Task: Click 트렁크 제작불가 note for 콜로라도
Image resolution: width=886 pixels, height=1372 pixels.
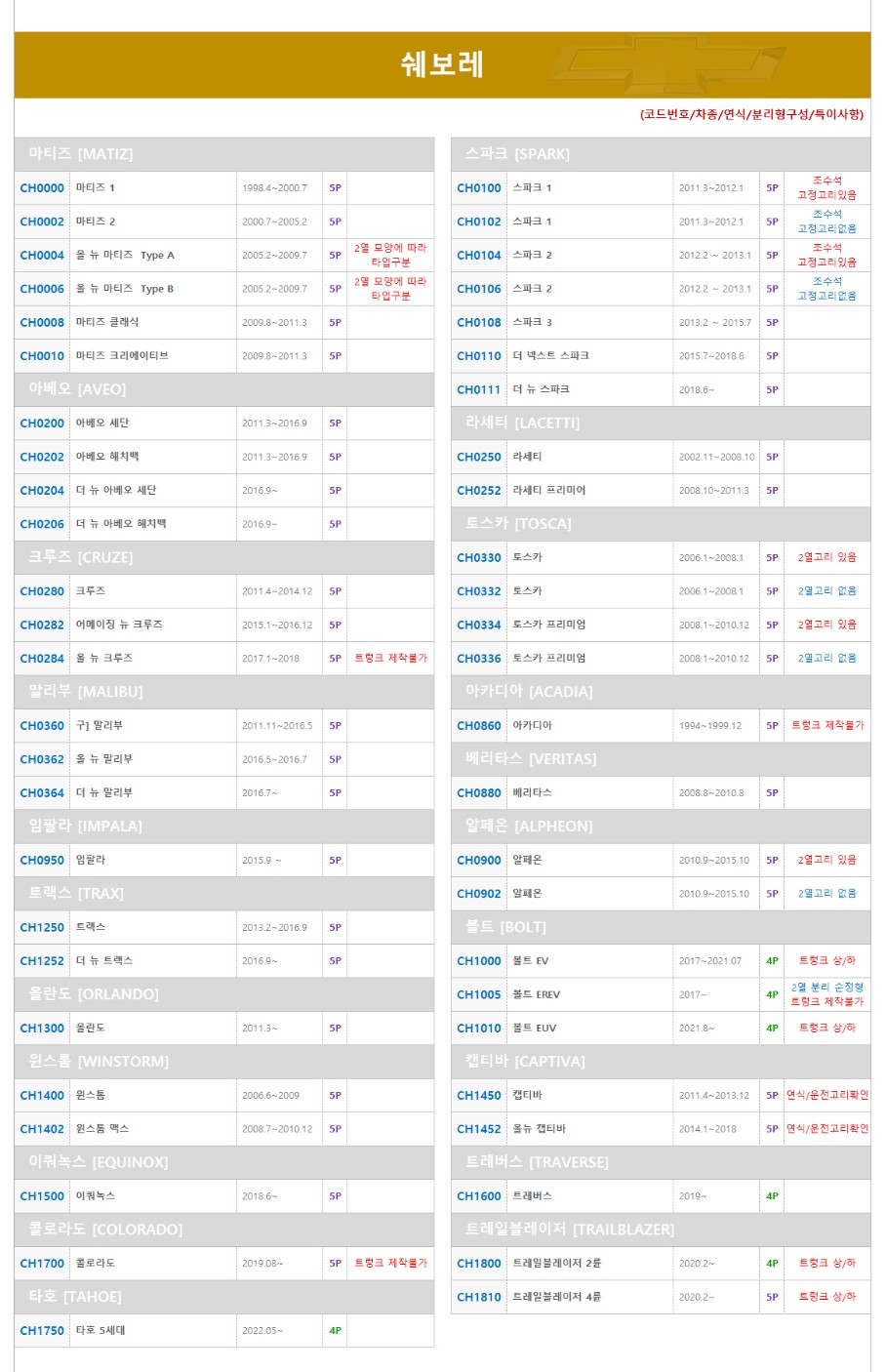Action: pyautogui.click(x=390, y=1264)
